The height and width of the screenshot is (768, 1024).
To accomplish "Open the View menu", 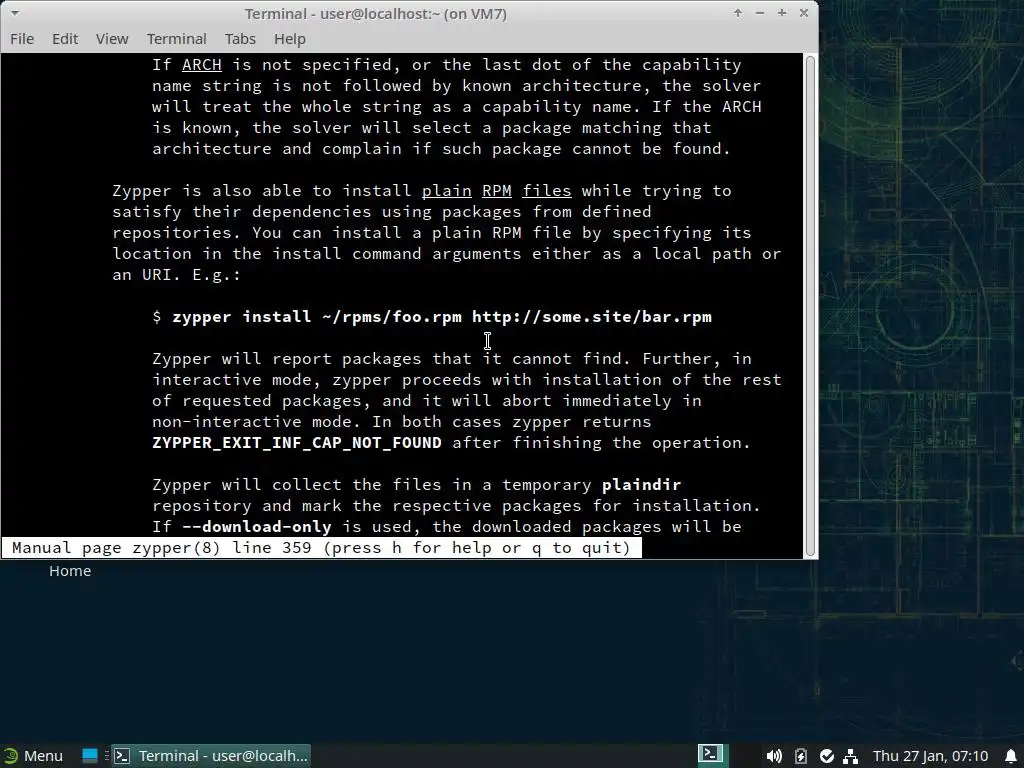I will point(112,39).
